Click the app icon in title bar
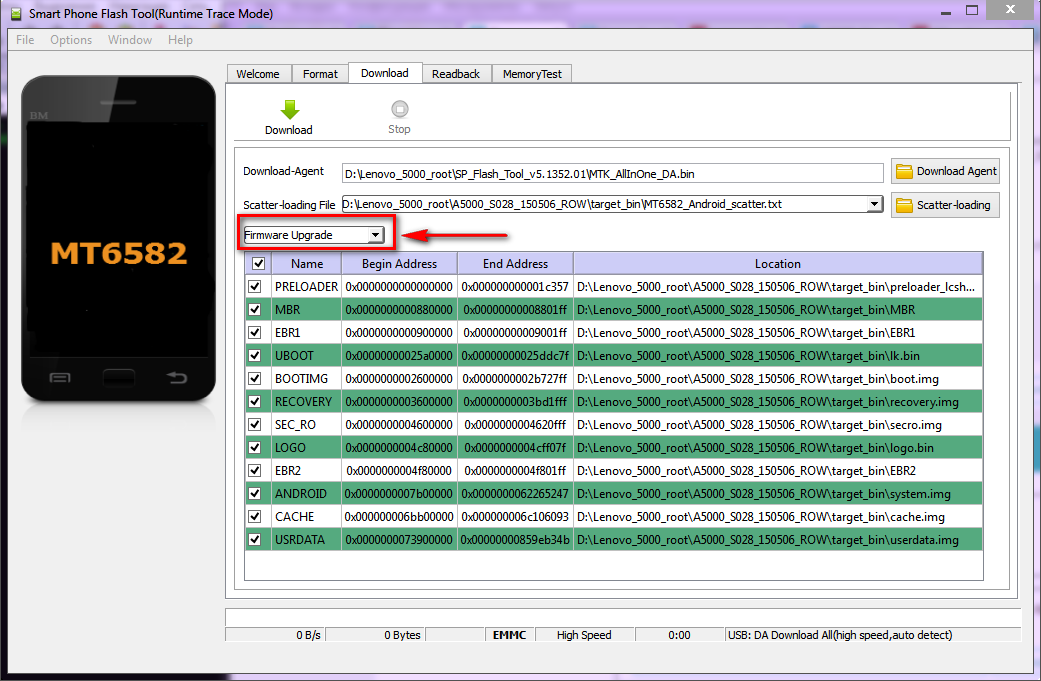The image size is (1041, 681). 15,14
